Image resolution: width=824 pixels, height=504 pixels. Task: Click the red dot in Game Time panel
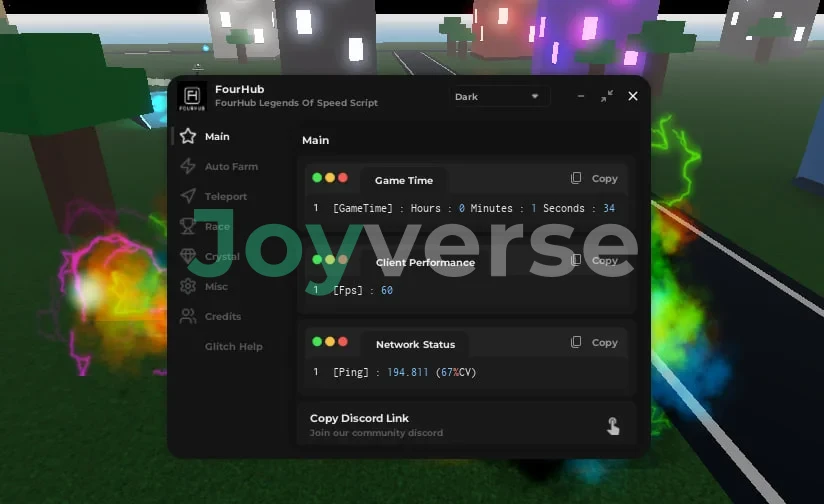(x=343, y=178)
